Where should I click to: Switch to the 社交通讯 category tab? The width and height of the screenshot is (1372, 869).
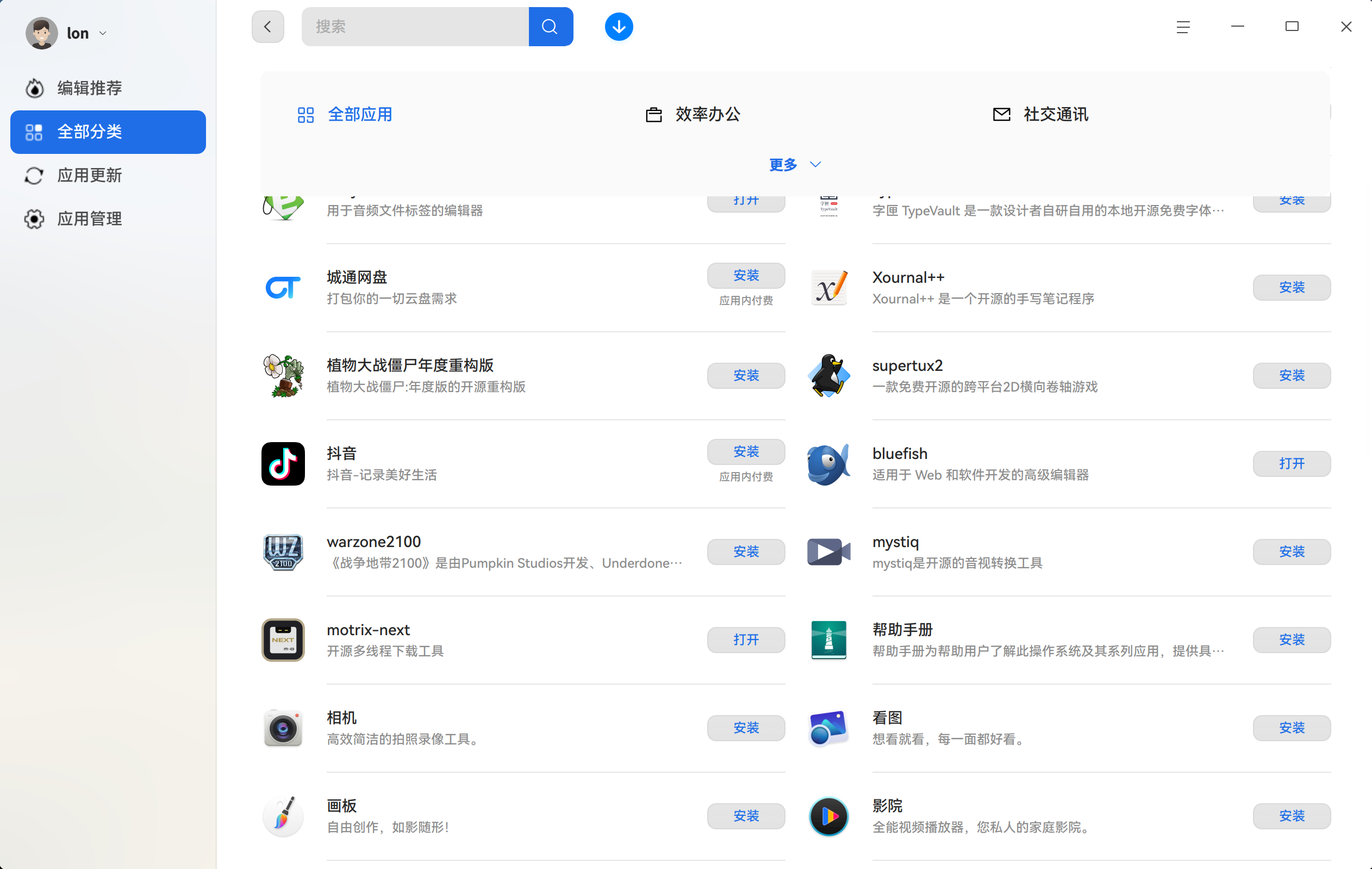tap(1040, 114)
